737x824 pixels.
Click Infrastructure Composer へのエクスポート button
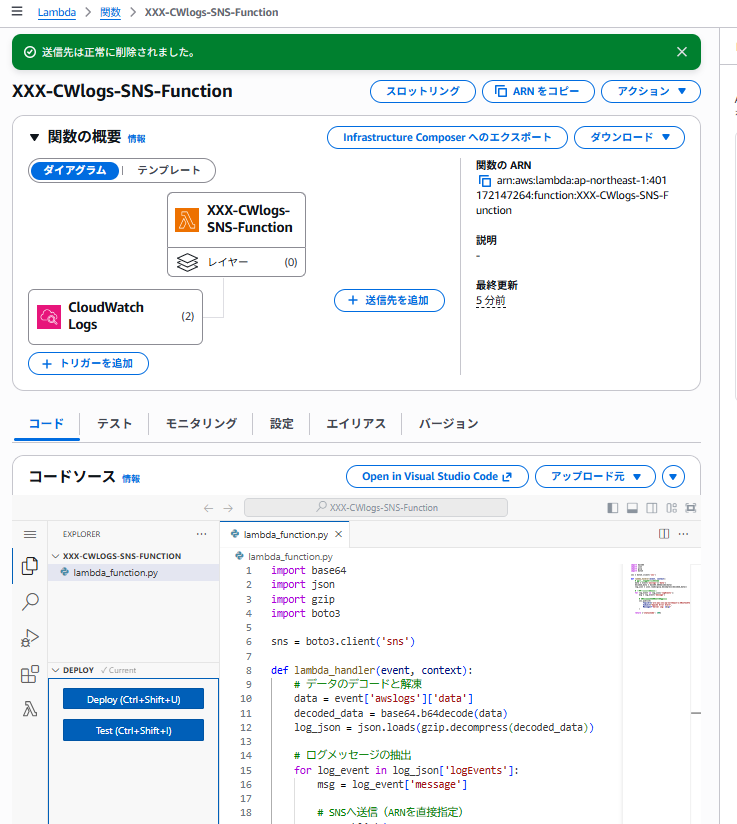[x=447, y=138]
